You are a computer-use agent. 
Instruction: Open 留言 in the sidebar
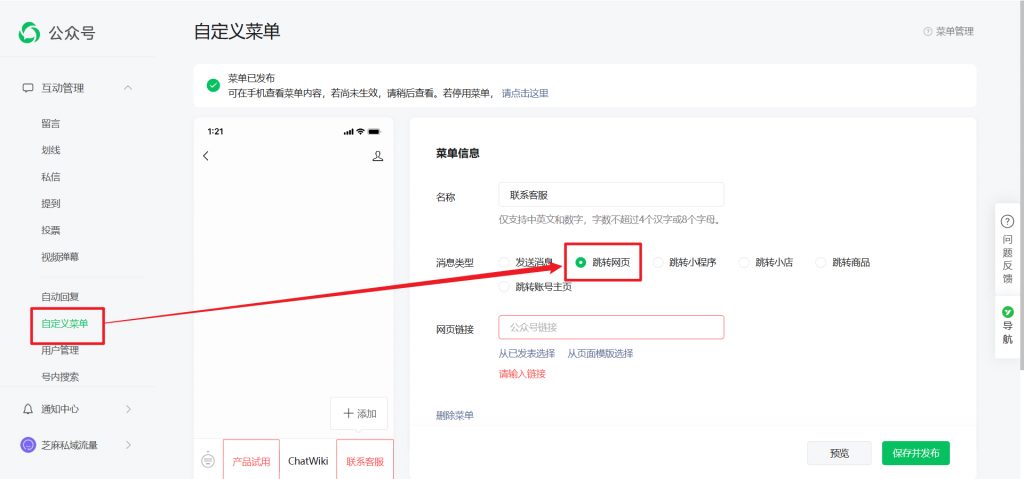pos(50,124)
